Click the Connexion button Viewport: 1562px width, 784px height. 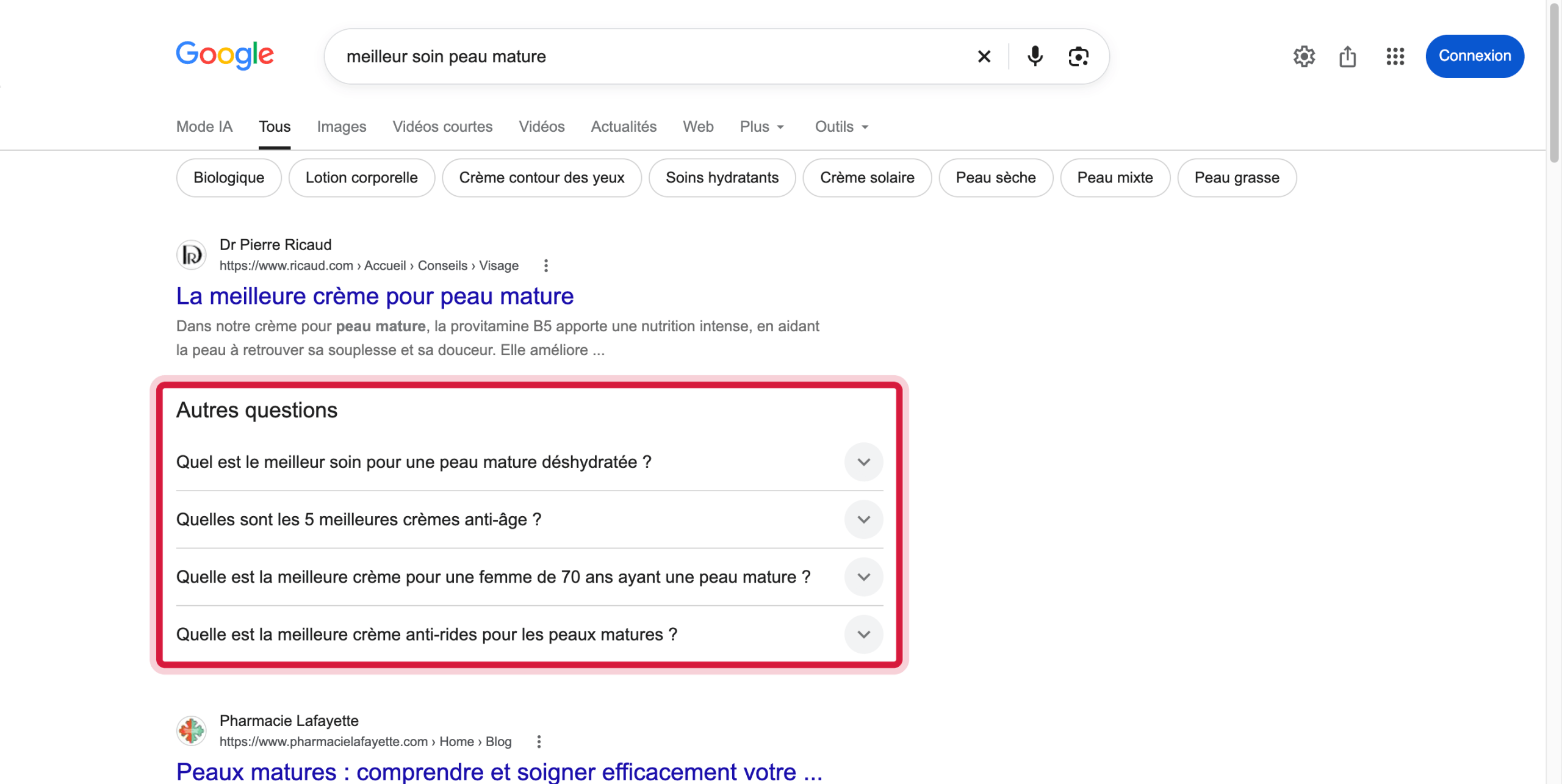1474,56
